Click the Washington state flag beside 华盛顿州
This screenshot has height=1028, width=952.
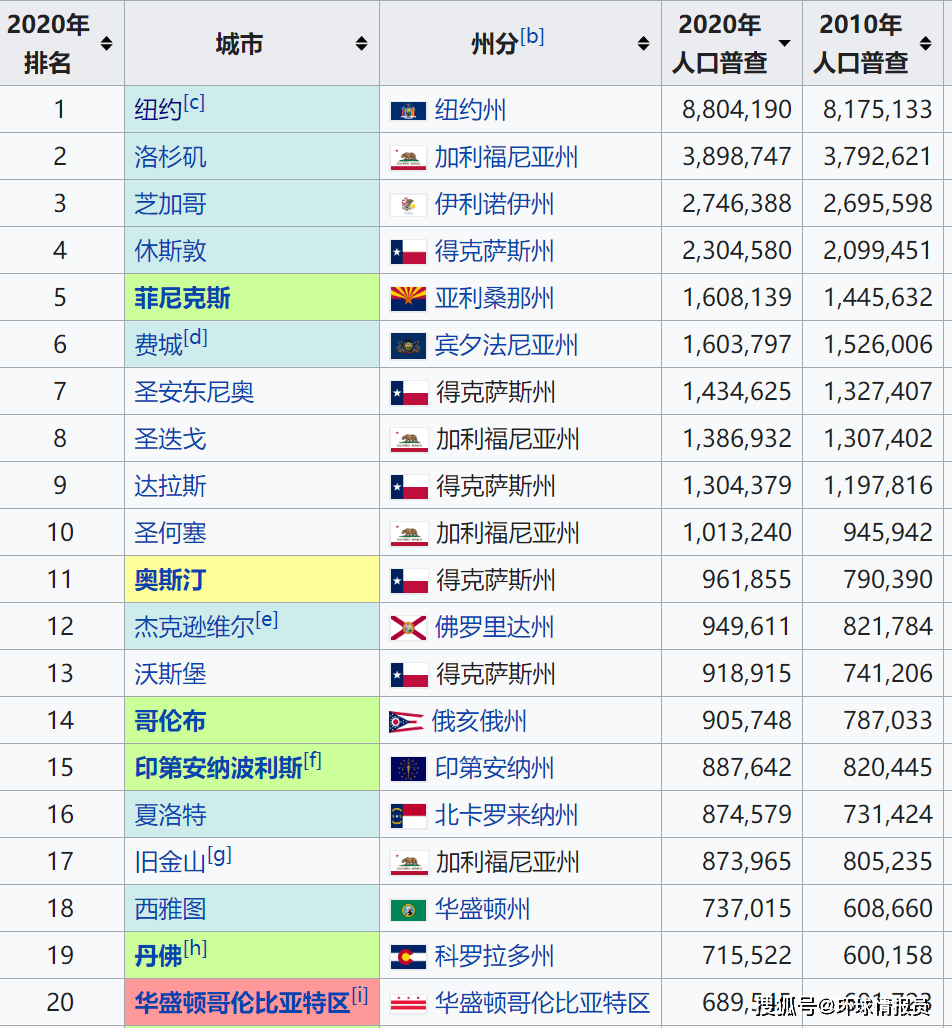click(408, 908)
